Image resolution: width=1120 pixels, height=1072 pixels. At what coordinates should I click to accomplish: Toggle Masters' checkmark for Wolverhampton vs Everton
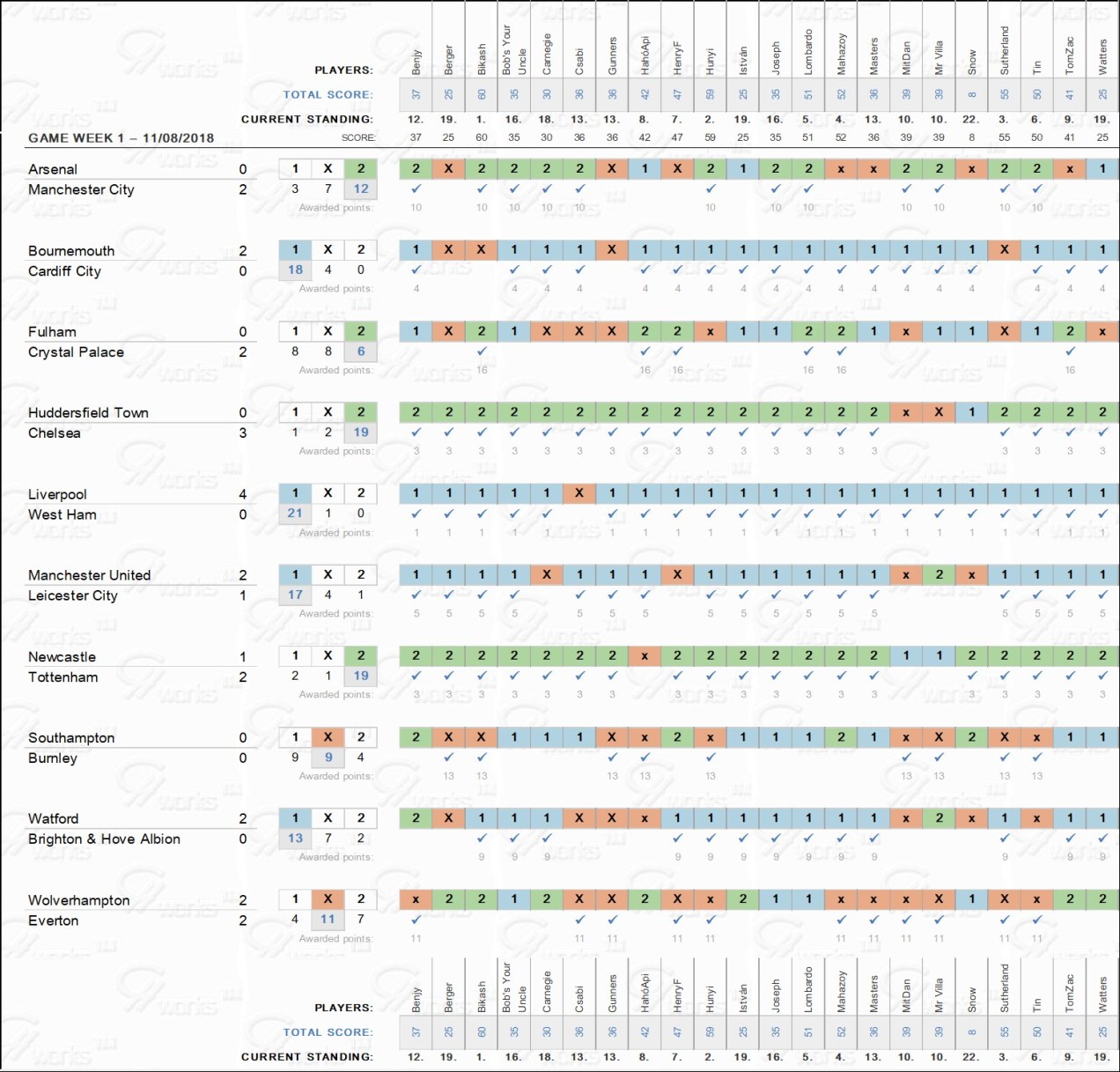(873, 920)
